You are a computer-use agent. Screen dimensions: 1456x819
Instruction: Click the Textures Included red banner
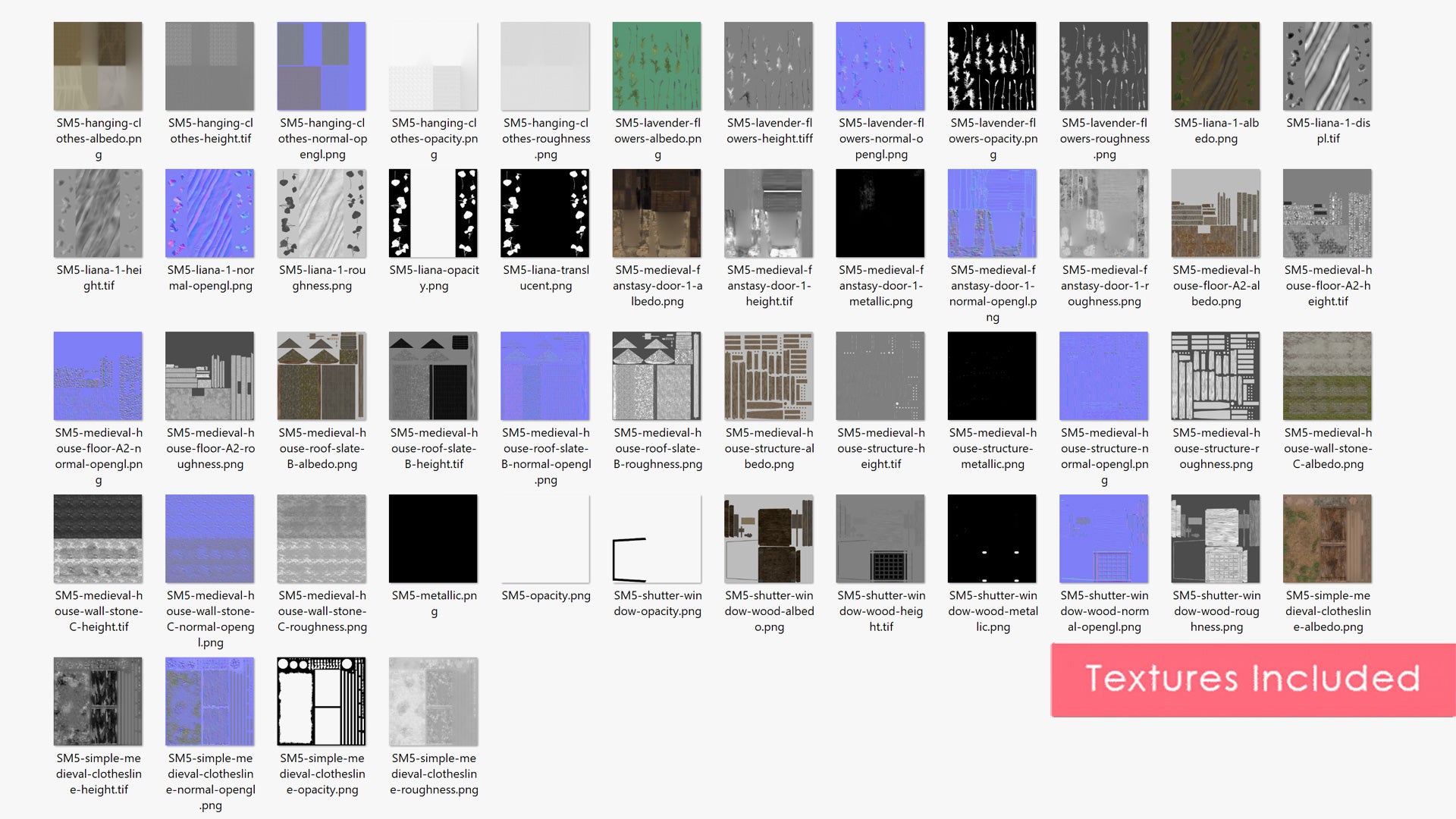1253,679
